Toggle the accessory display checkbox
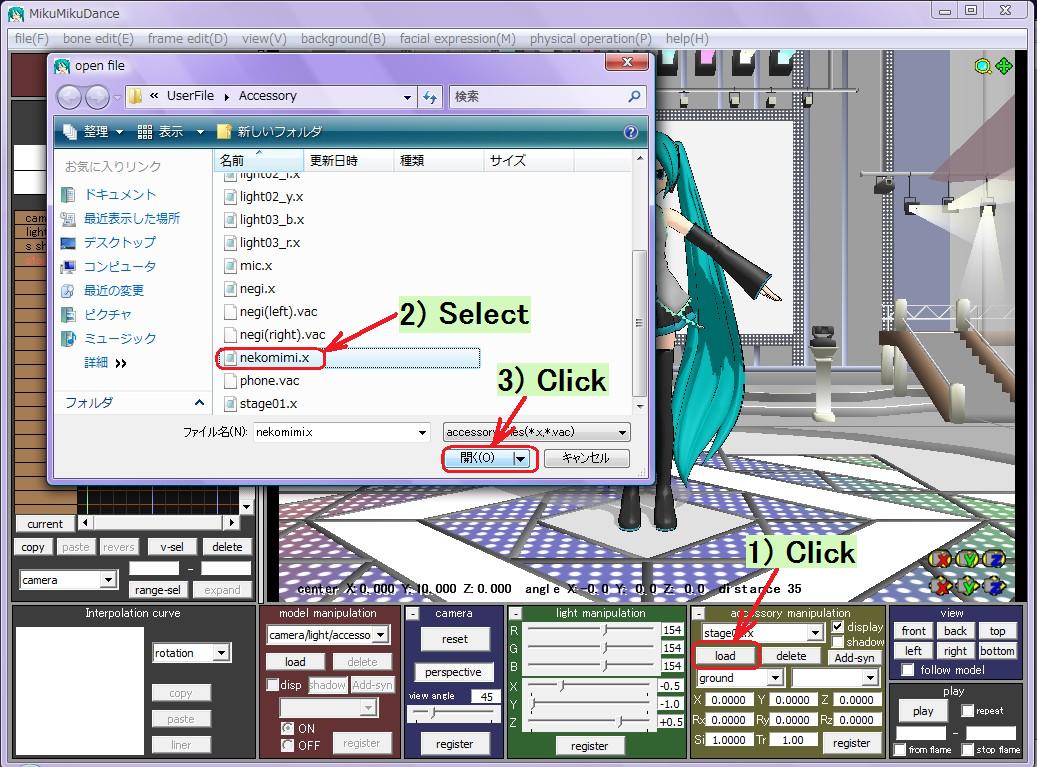The height and width of the screenshot is (767, 1037). [838, 626]
